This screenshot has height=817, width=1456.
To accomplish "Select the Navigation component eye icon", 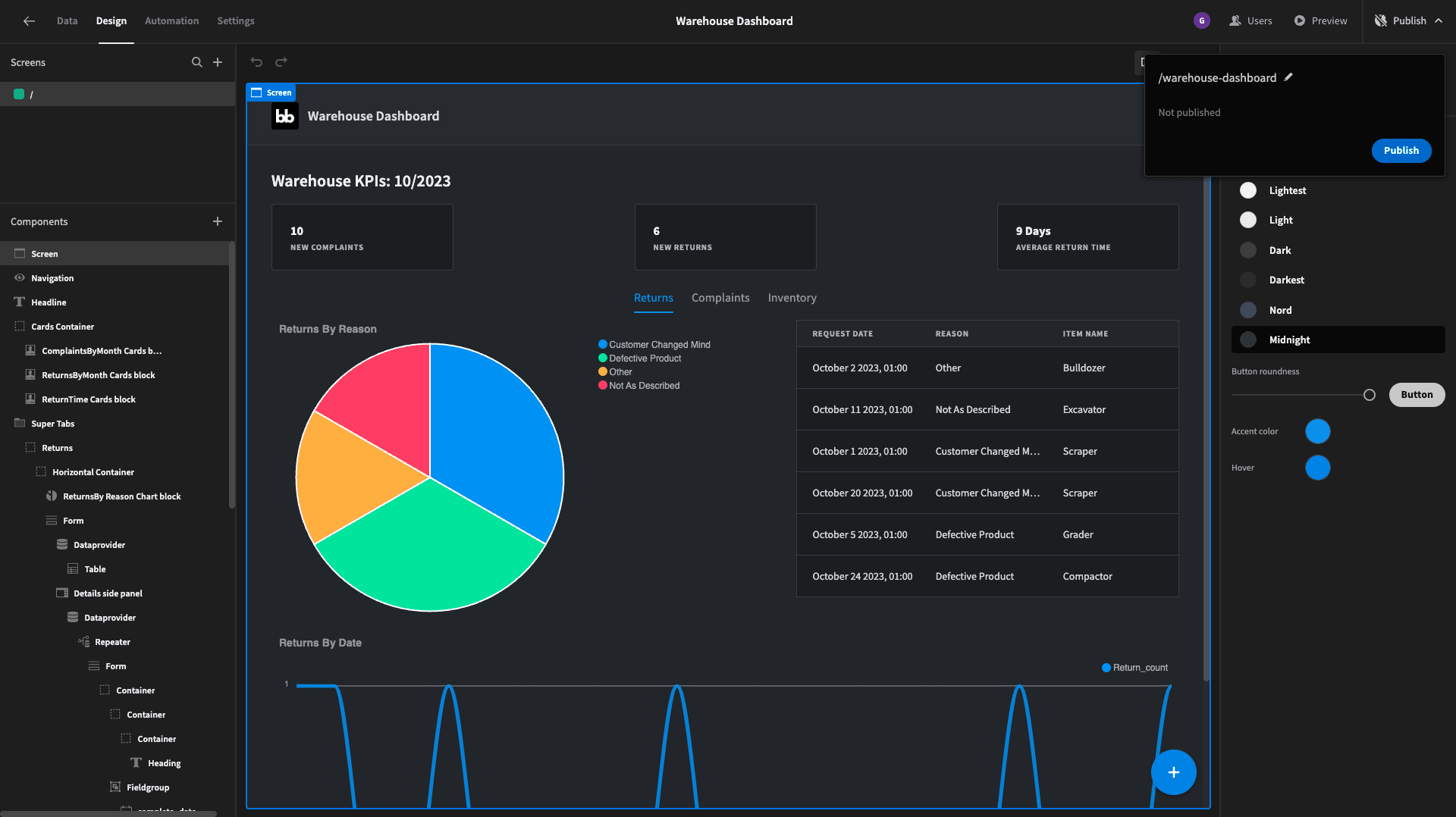I will point(20,278).
